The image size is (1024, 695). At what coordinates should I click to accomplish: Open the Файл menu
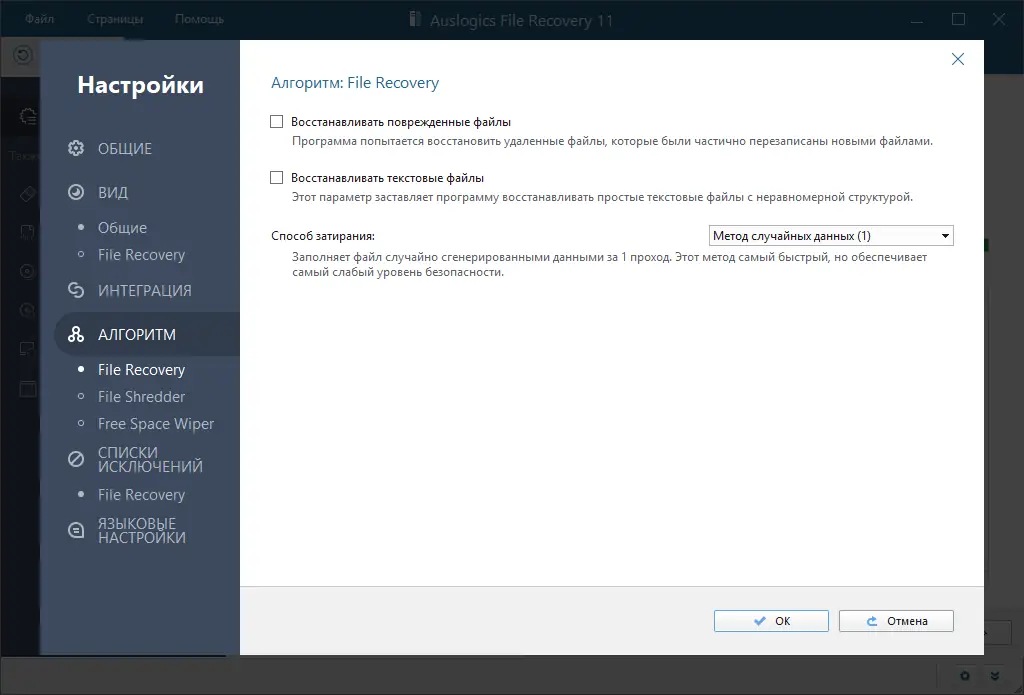(39, 17)
